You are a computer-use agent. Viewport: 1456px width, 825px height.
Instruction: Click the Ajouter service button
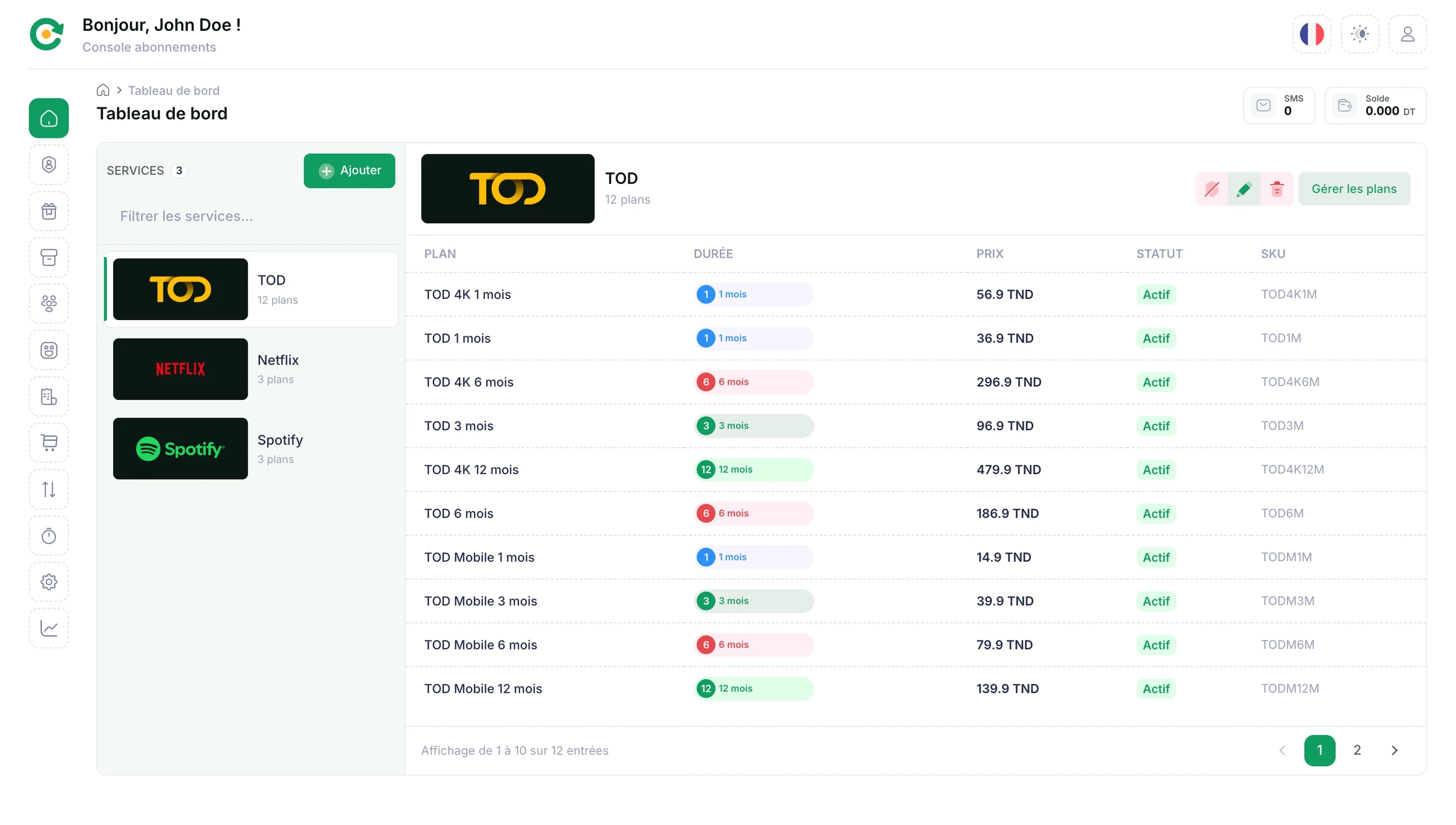(x=349, y=170)
